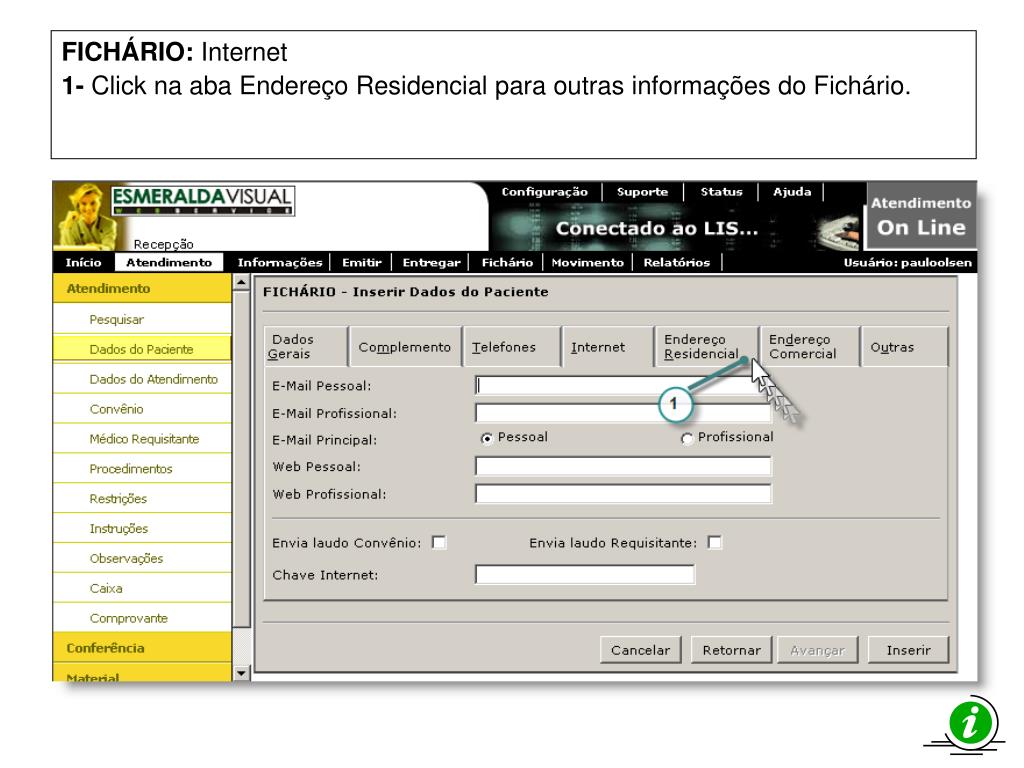Viewport: 1024px width, 768px height.
Task: Check Envia laudo Requisitante checkbox
Action: (715, 543)
